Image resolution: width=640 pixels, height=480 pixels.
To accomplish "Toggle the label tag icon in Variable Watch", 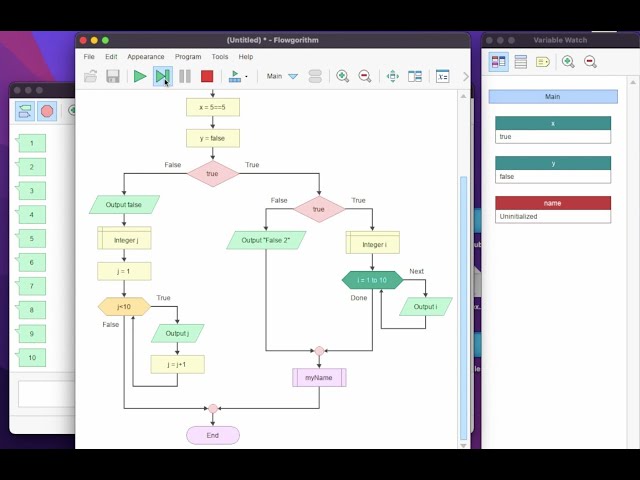I will click(x=542, y=62).
